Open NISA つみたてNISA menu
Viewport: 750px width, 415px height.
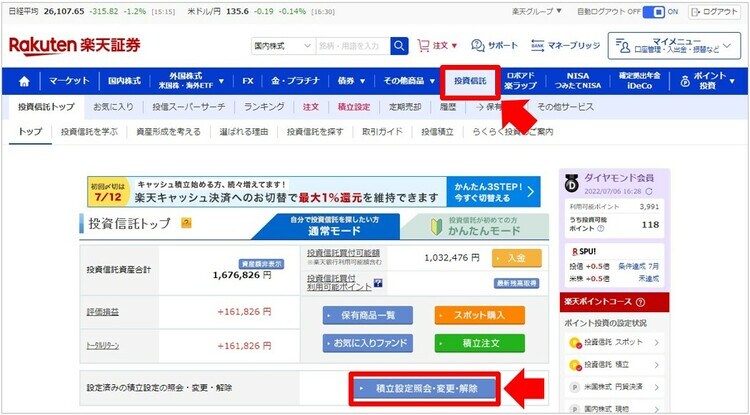(577, 81)
